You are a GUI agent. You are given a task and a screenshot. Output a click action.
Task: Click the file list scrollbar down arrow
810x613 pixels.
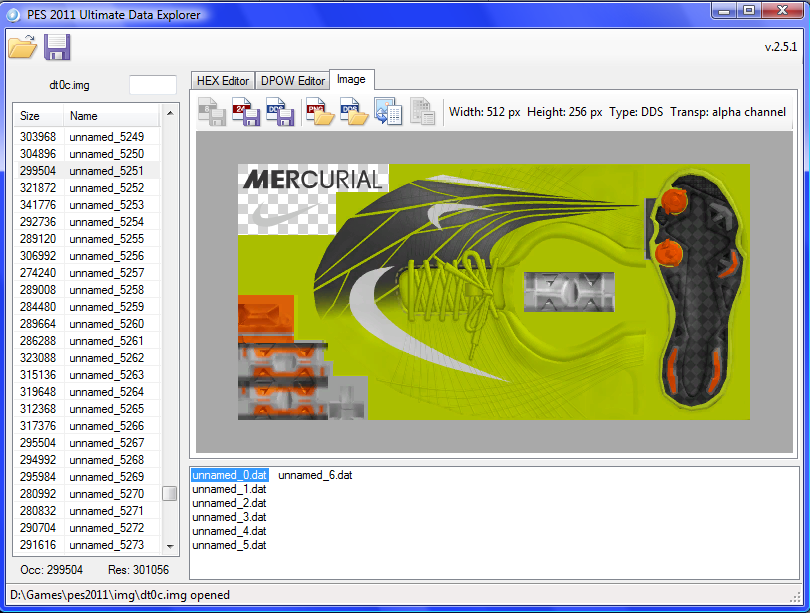pyautogui.click(x=170, y=546)
